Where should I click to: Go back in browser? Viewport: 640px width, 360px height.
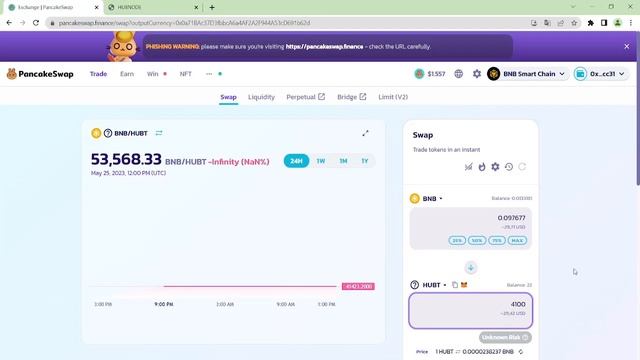click(9, 23)
